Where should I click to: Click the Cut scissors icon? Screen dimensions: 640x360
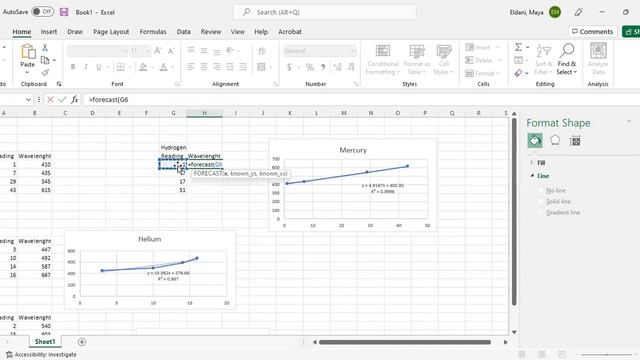click(45, 48)
